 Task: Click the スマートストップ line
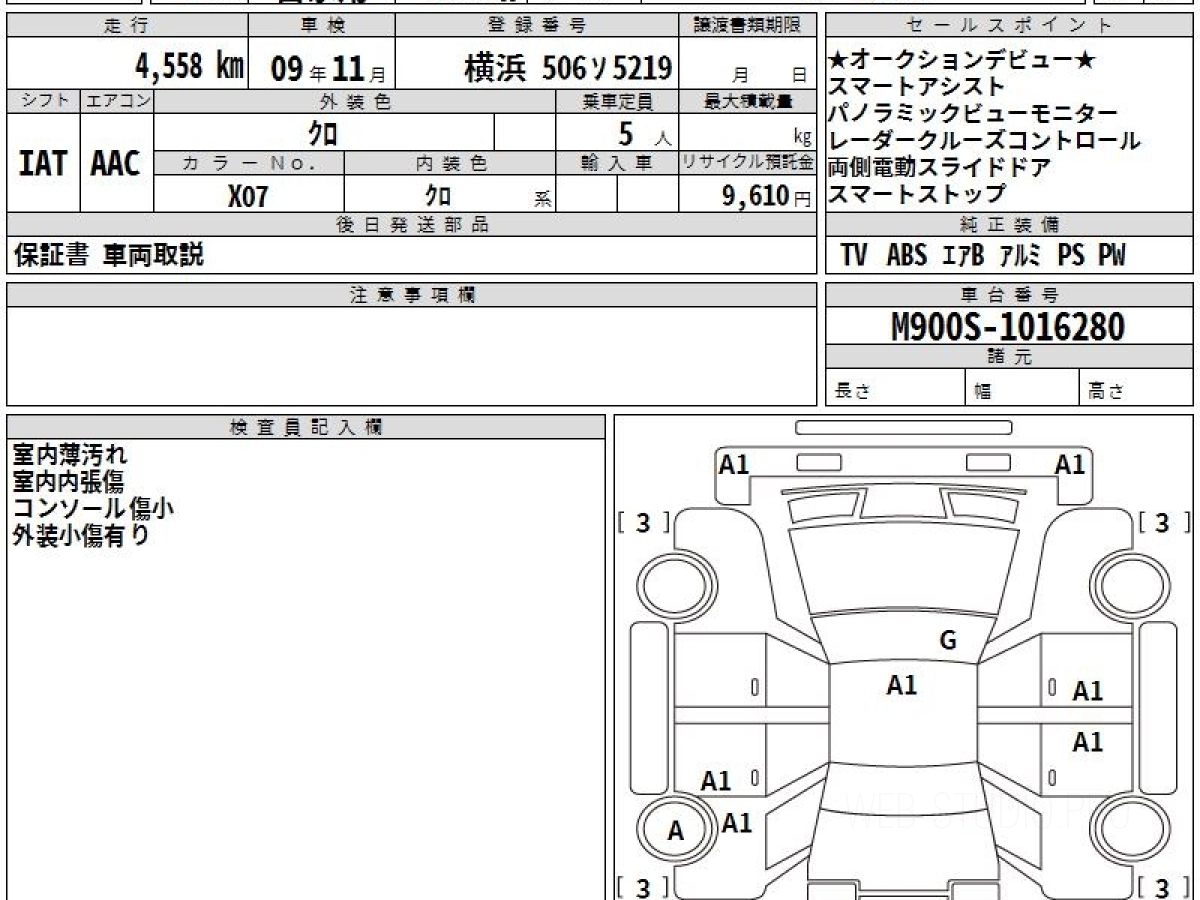pyautogui.click(x=916, y=192)
